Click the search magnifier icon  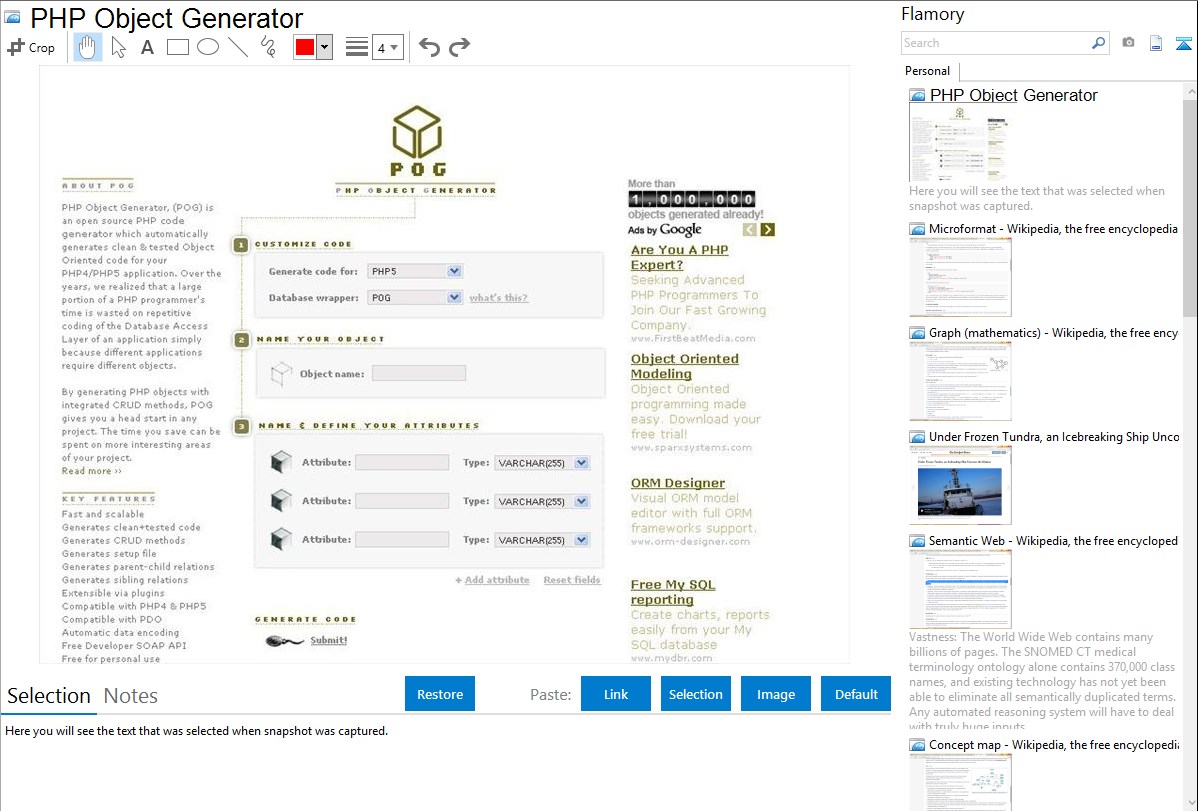1098,43
